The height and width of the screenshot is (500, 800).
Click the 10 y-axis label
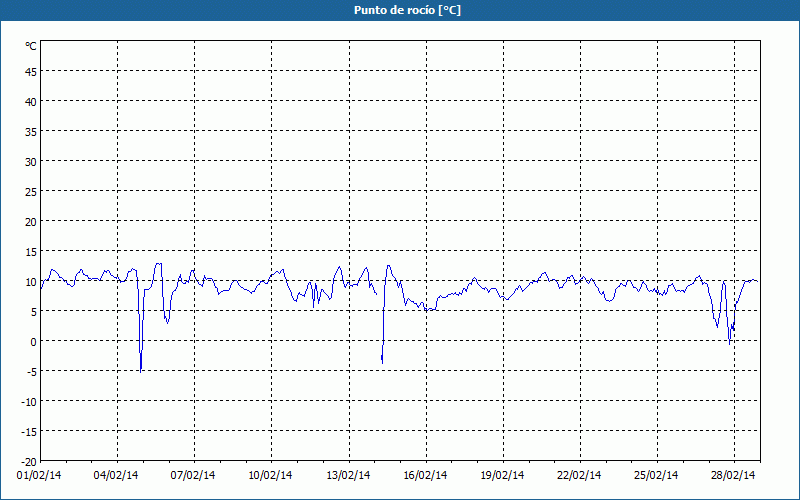click(31, 282)
